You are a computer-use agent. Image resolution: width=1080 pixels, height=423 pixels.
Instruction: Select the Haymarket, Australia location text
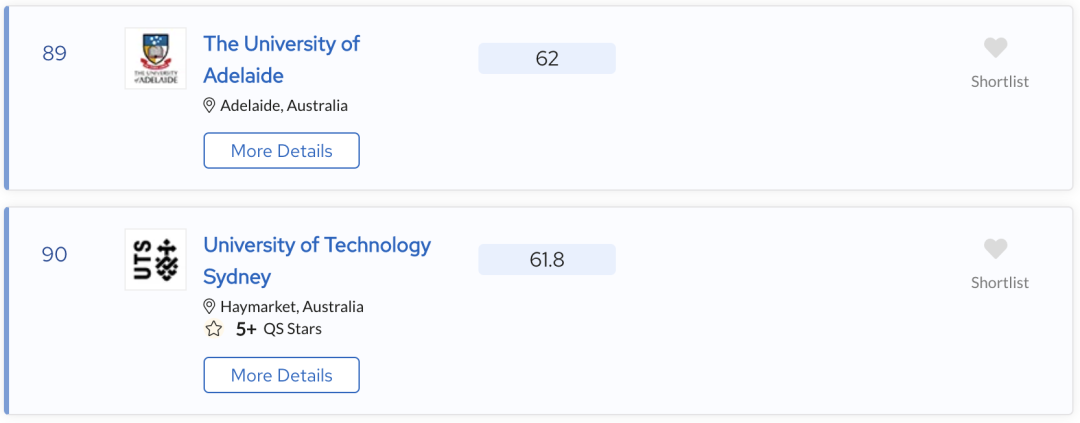coord(292,307)
